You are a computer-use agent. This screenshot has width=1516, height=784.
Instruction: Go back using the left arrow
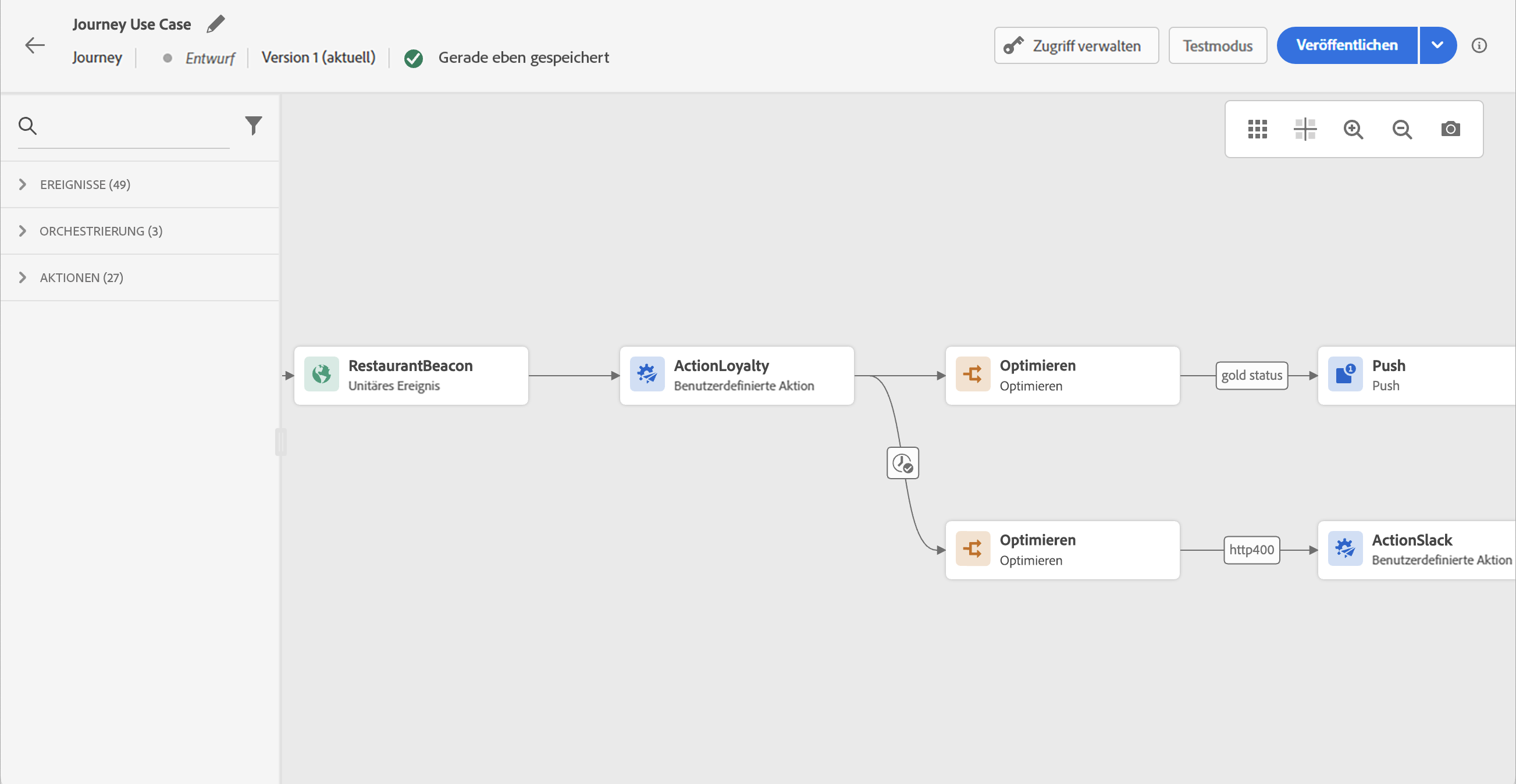tap(35, 45)
